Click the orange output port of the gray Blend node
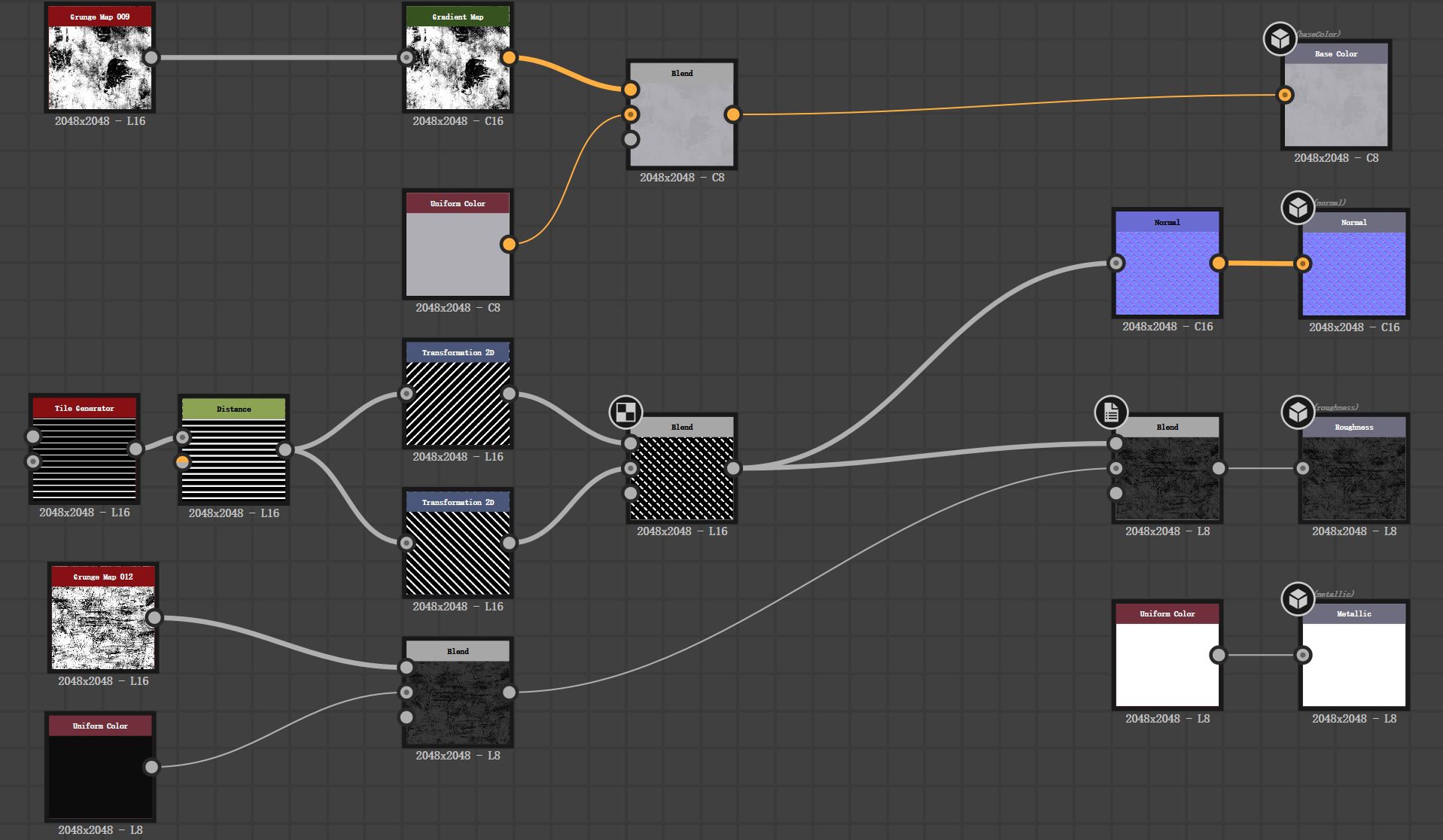 [732, 114]
